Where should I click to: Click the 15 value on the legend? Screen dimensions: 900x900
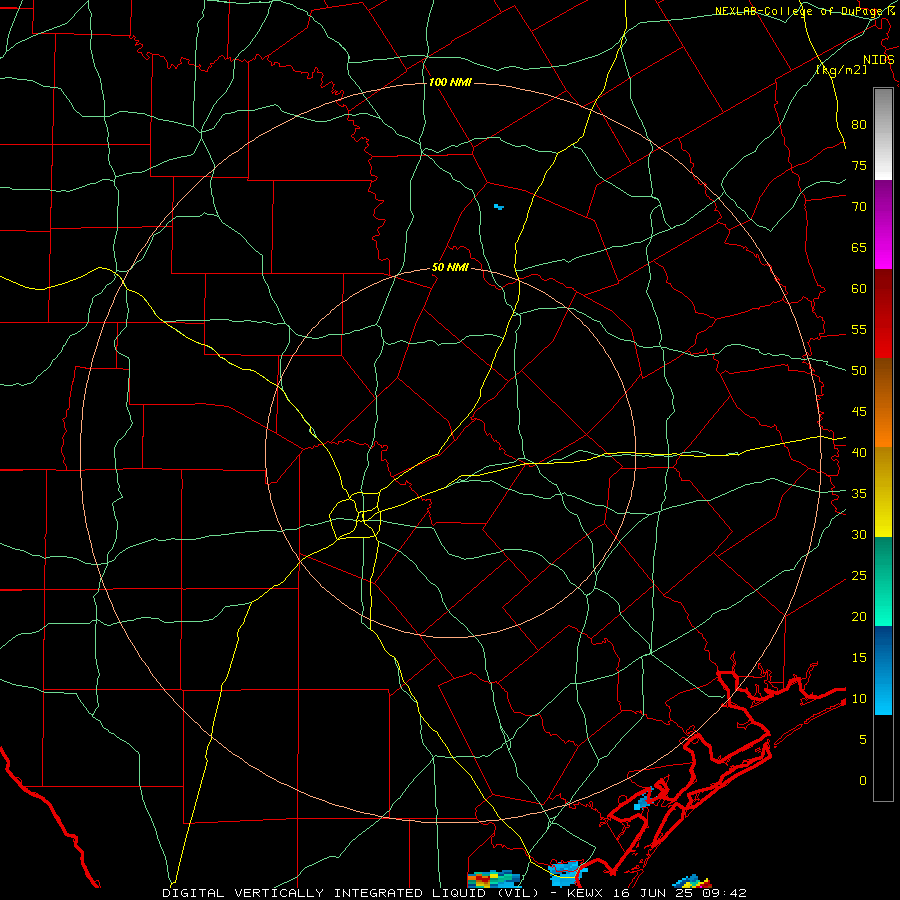[x=859, y=658]
